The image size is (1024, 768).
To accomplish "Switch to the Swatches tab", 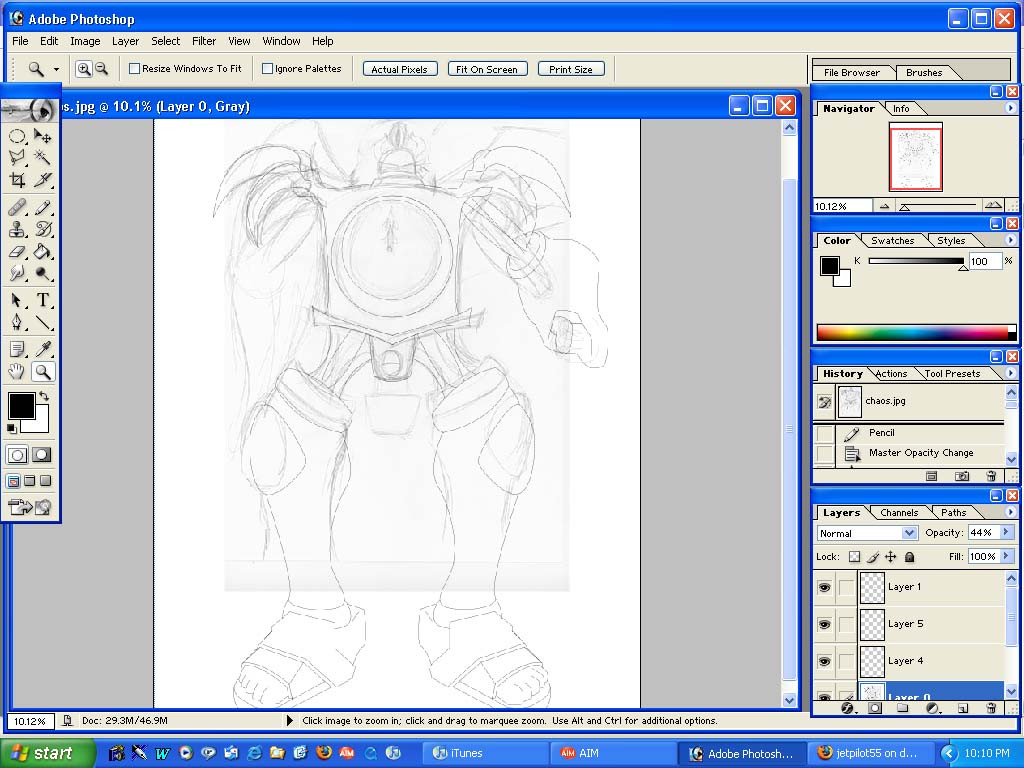I will pos(892,240).
